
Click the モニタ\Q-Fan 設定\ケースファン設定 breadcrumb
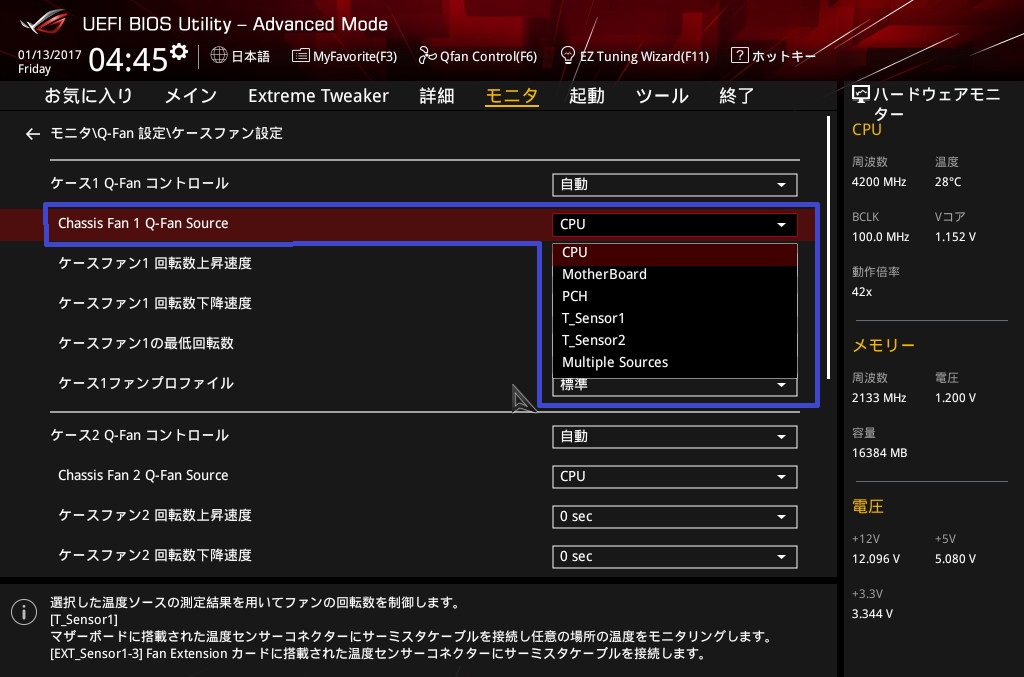coord(167,133)
